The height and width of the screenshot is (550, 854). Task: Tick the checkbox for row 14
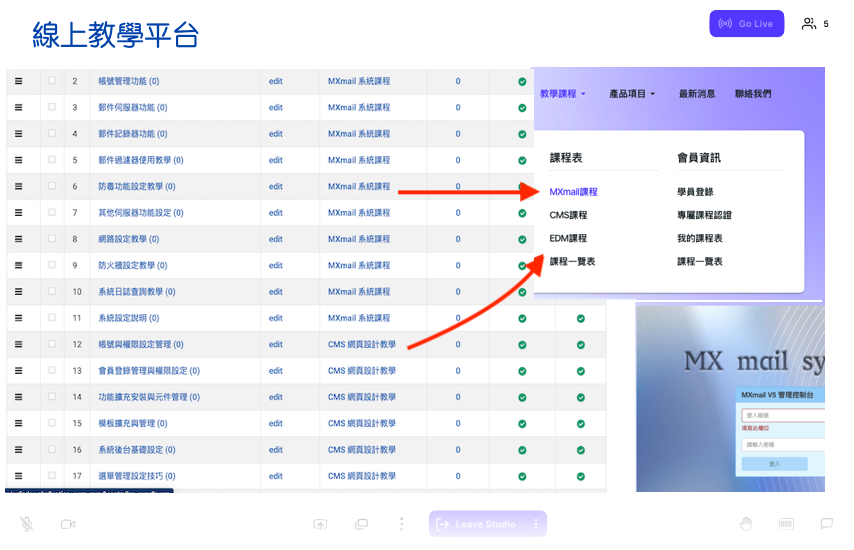coord(52,396)
